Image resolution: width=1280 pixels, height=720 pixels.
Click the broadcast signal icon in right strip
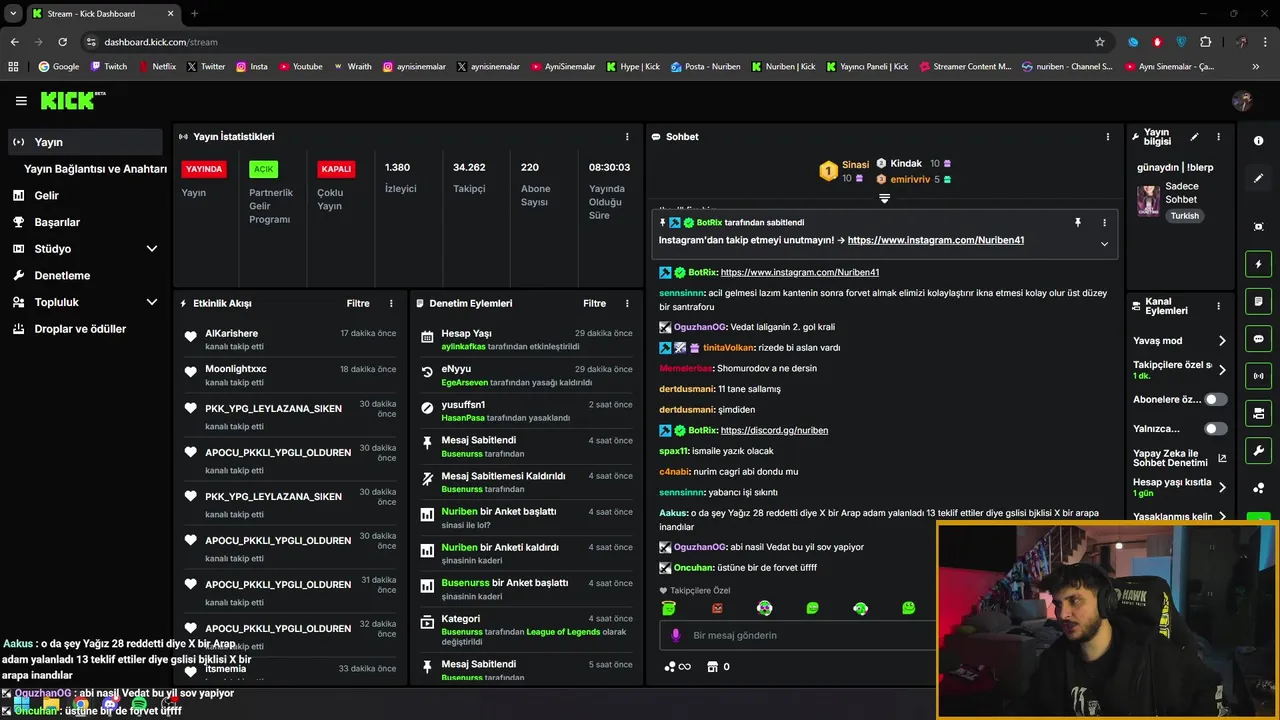pyautogui.click(x=1258, y=376)
